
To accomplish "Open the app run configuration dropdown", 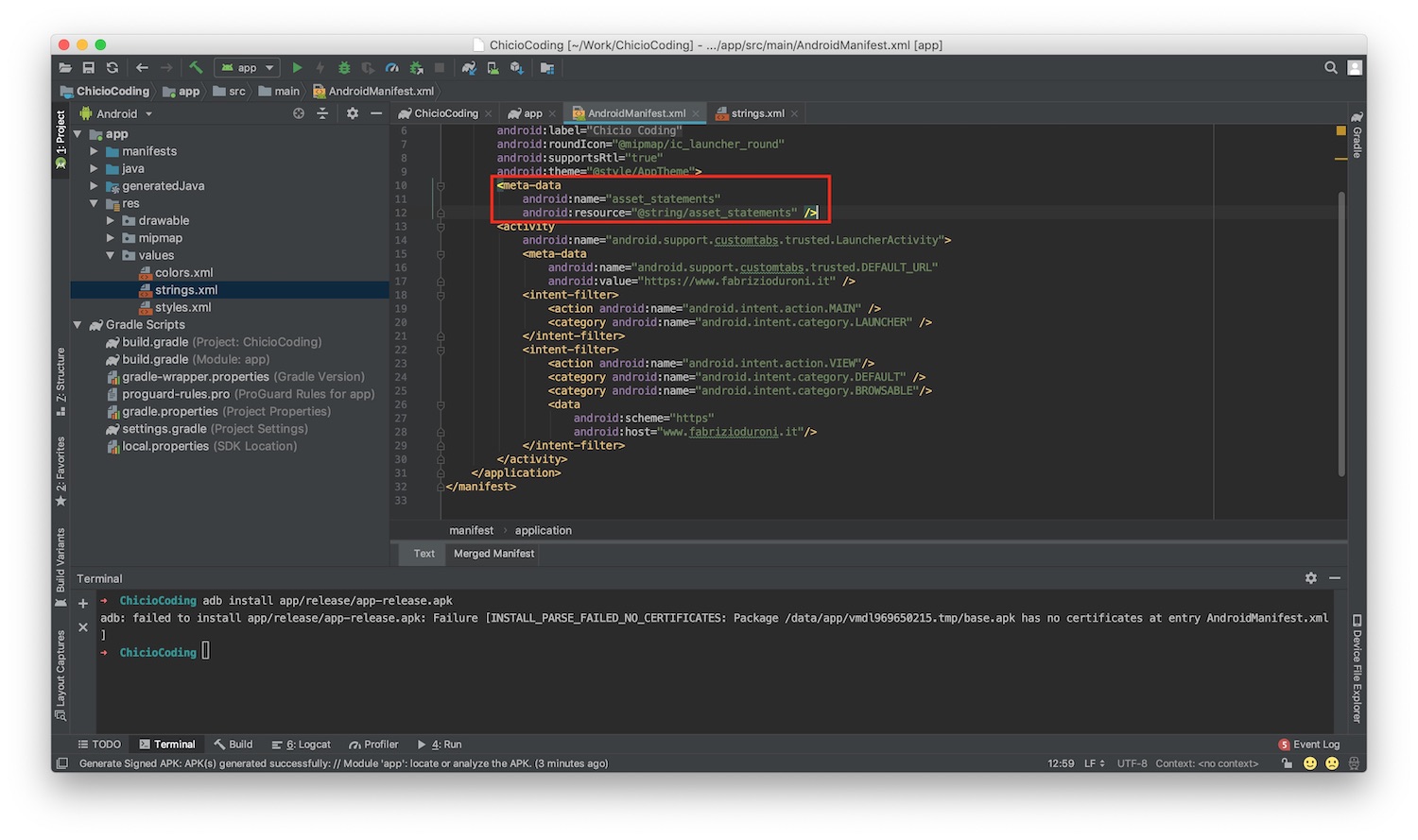I will [248, 68].
